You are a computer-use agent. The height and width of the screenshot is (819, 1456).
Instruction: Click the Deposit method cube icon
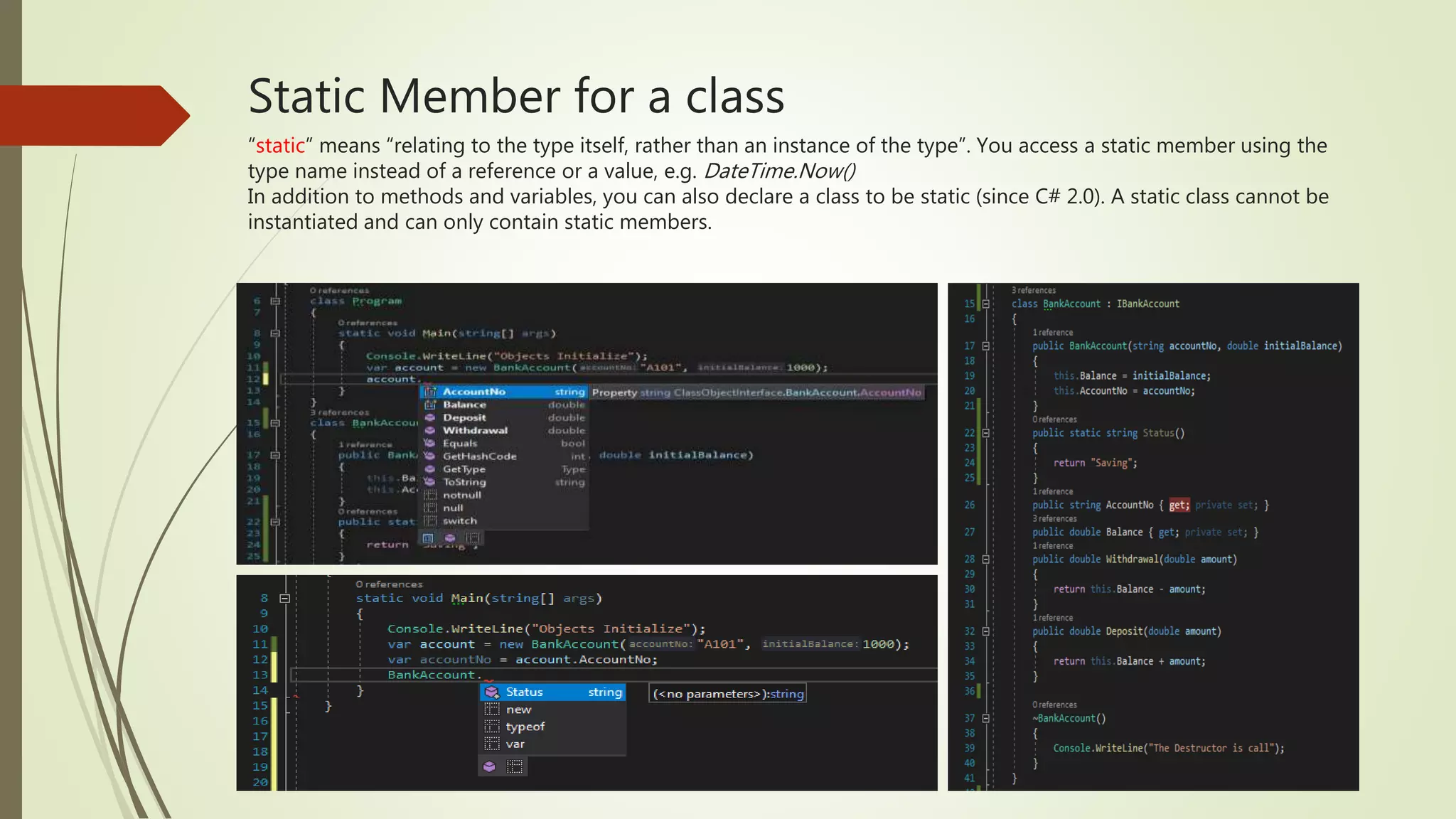(x=429, y=417)
